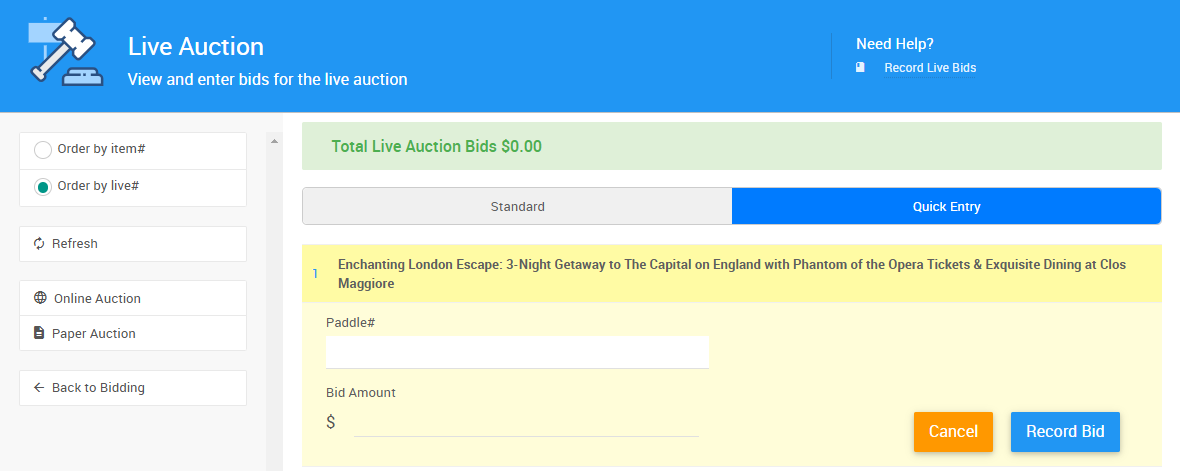This screenshot has height=471, width=1180.
Task: Switch to the Standard entry tab
Action: point(517,207)
